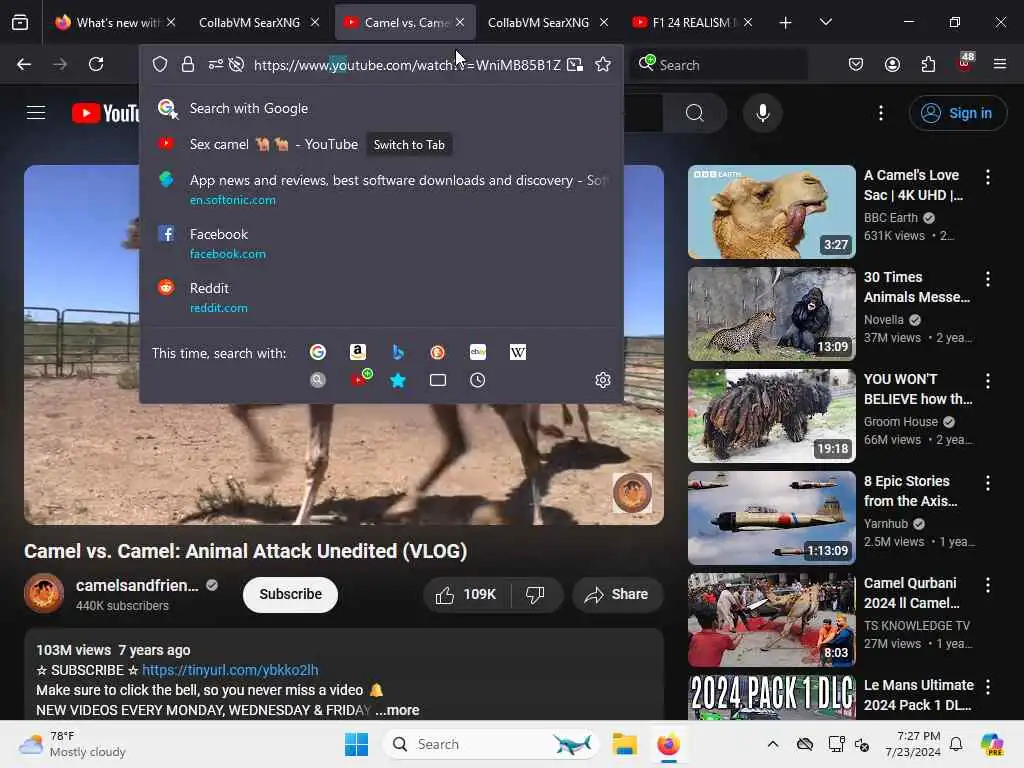The height and width of the screenshot is (768, 1024).
Task: Dislike the video
Action: [535, 594]
